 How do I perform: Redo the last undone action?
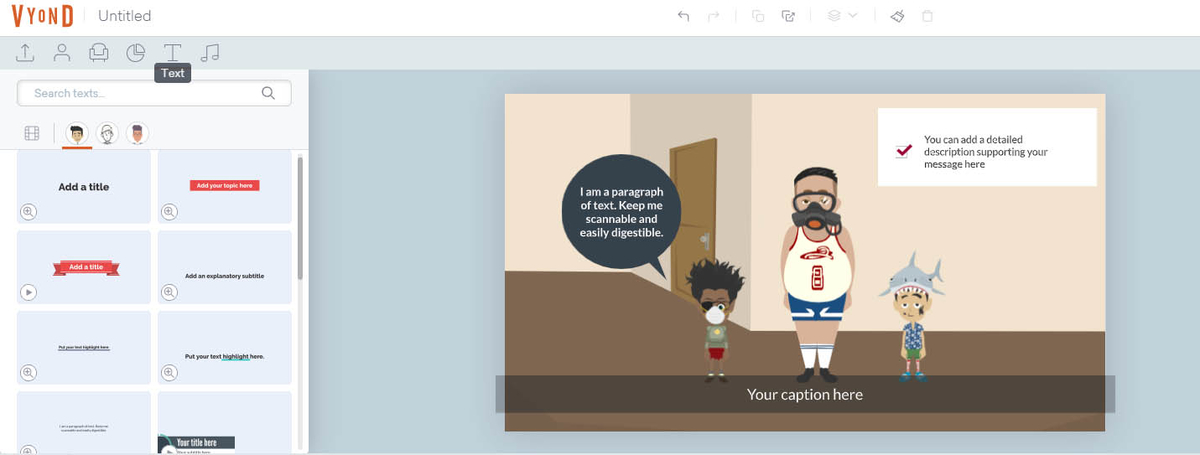[713, 16]
